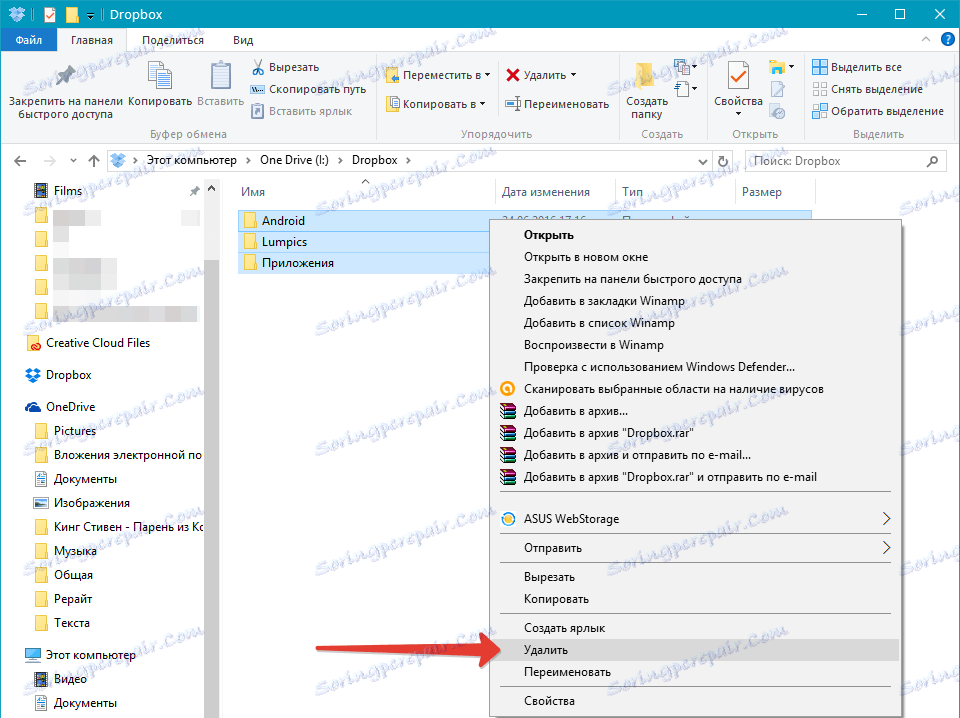
Task: Open easy access dropdown icon
Action: point(686,89)
